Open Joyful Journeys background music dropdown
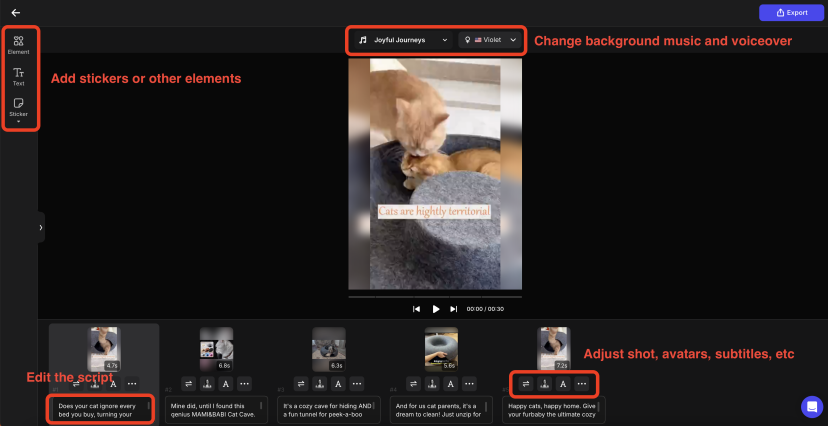This screenshot has height=426, width=828. [x=403, y=40]
